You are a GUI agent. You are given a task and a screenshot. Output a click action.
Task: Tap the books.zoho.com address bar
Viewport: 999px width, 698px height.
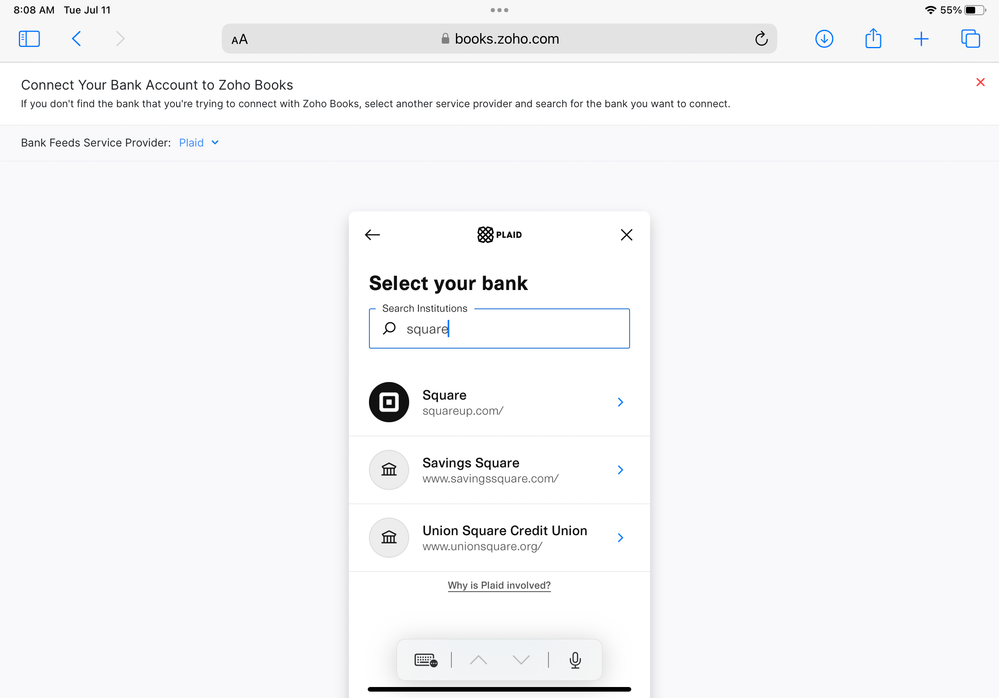(x=500, y=39)
